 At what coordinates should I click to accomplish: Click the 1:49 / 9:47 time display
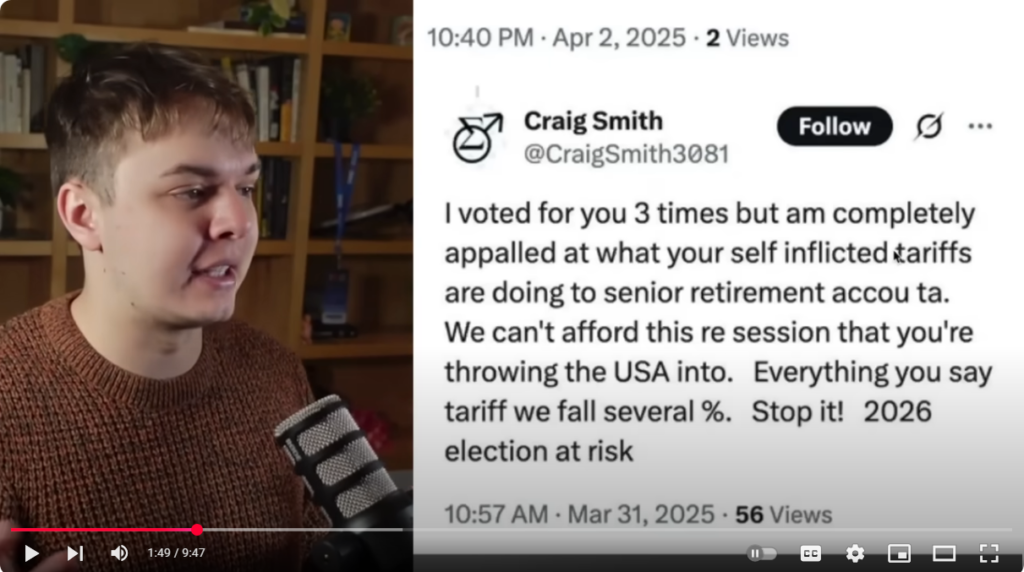(x=176, y=553)
